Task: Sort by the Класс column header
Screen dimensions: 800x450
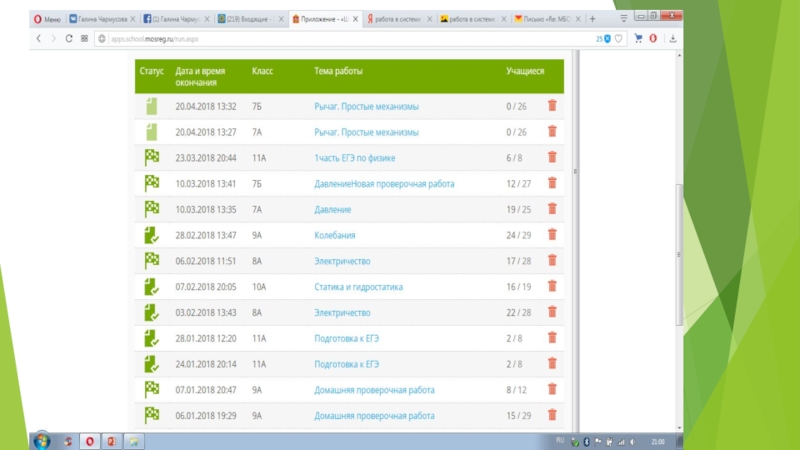Action: (x=262, y=72)
